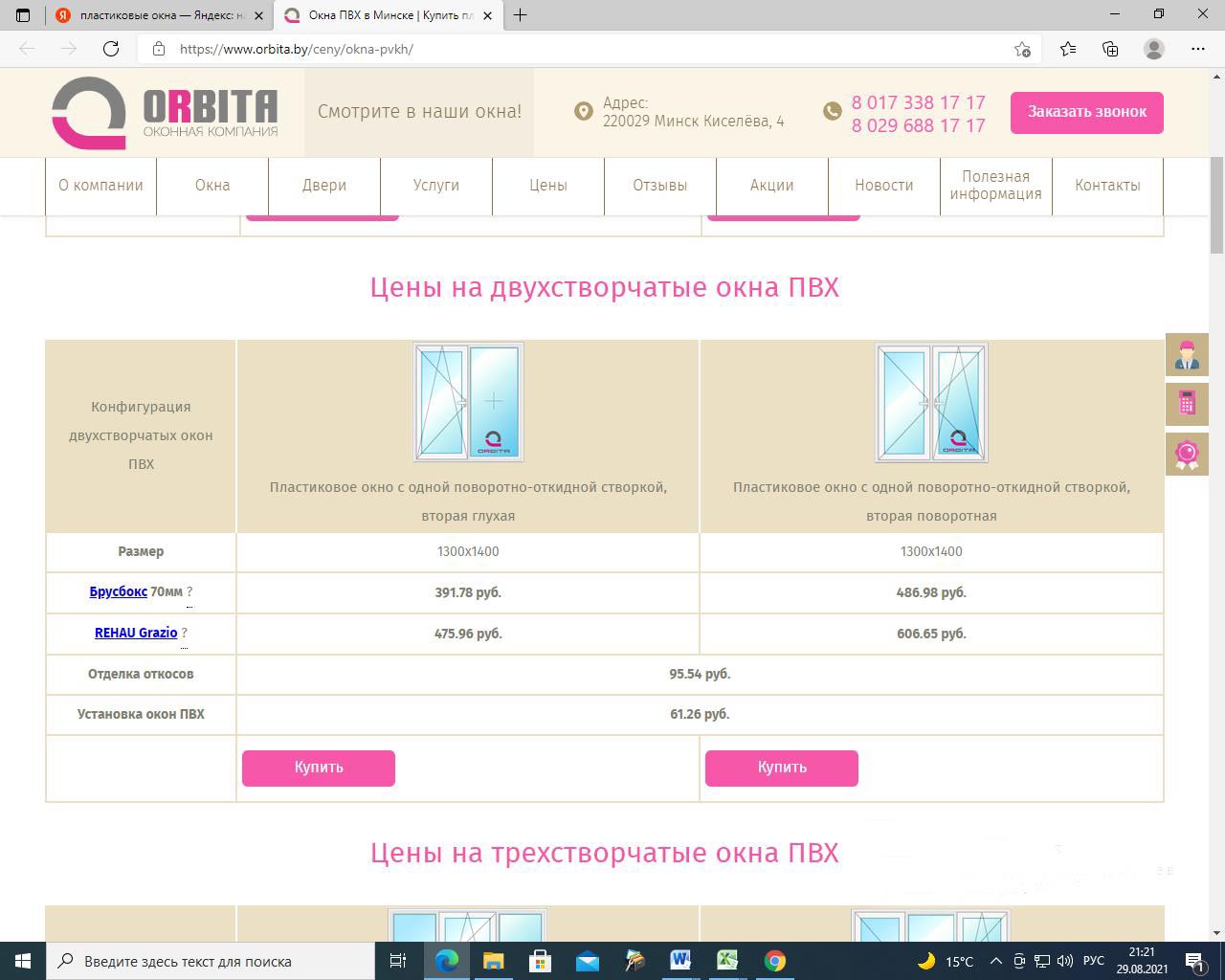This screenshot has width=1225, height=980.
Task: Open the Edge browser profile icon
Action: coord(1154,49)
